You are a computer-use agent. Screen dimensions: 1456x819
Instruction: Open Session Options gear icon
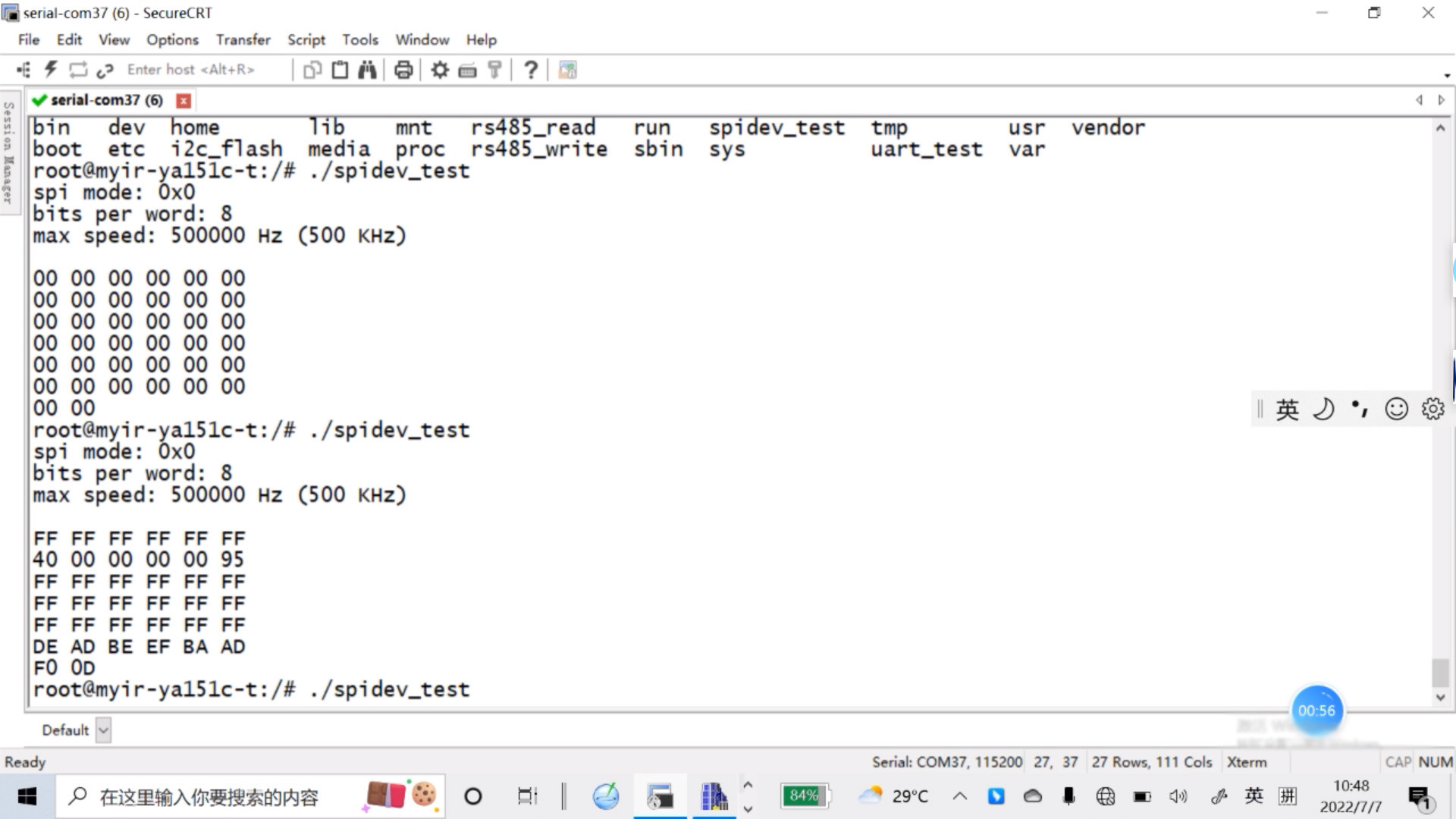(440, 70)
